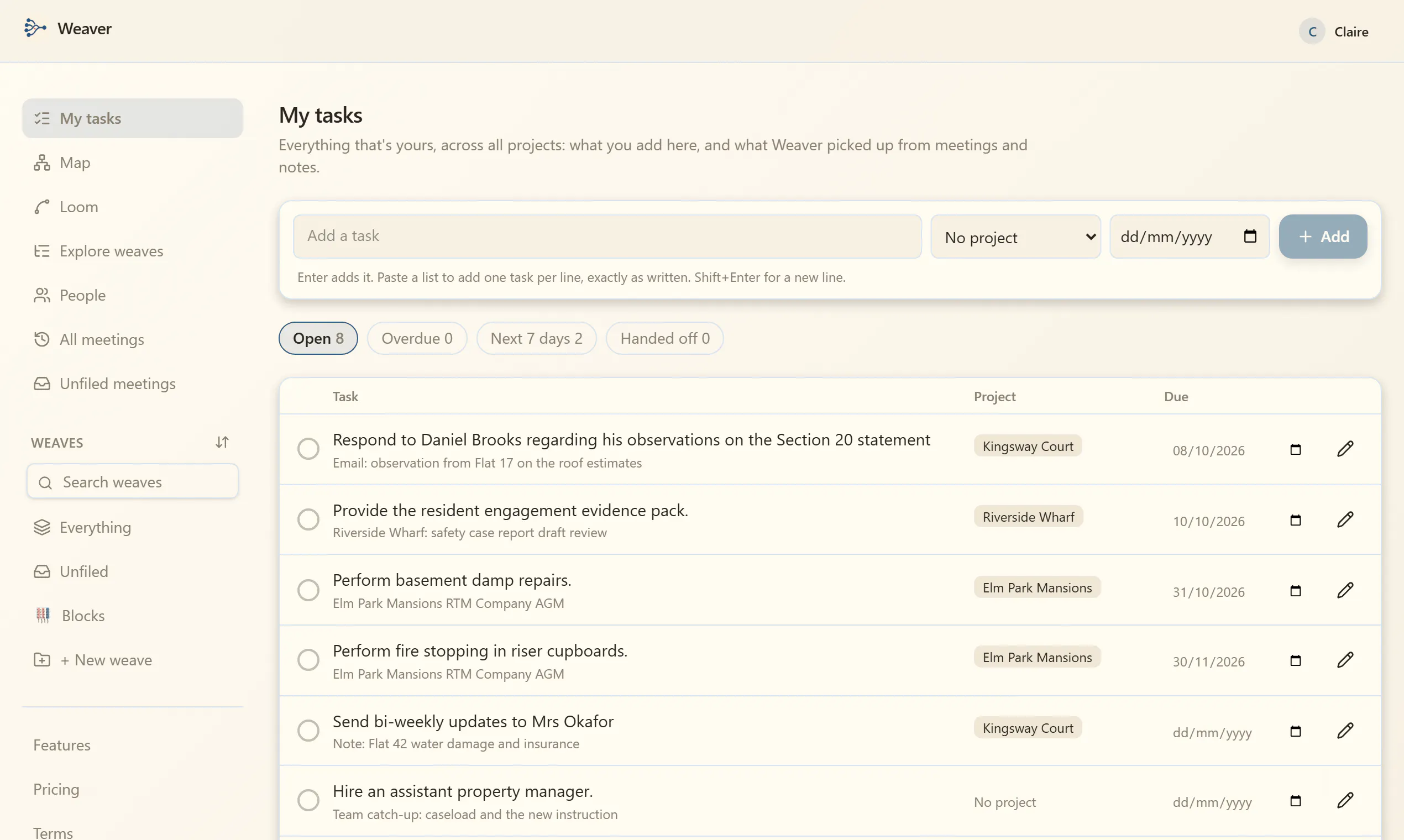Open date picker for 10/10/2026 task

[1295, 520]
